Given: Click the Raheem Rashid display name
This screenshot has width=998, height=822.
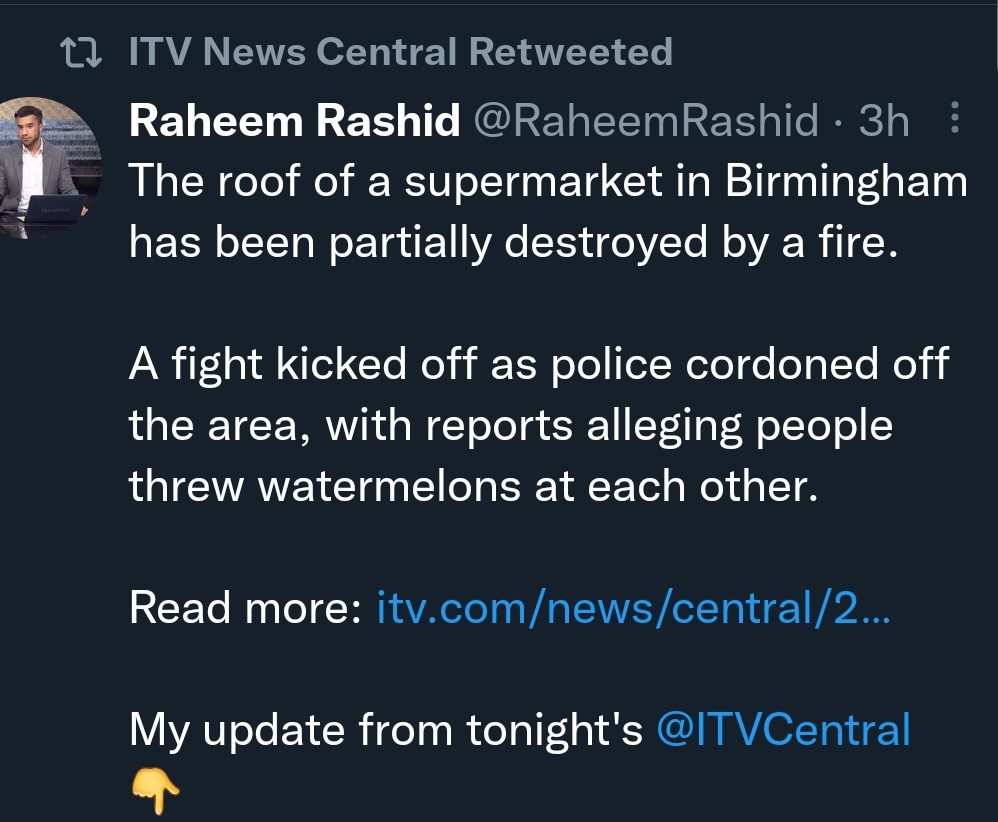Looking at the screenshot, I should tap(295, 121).
